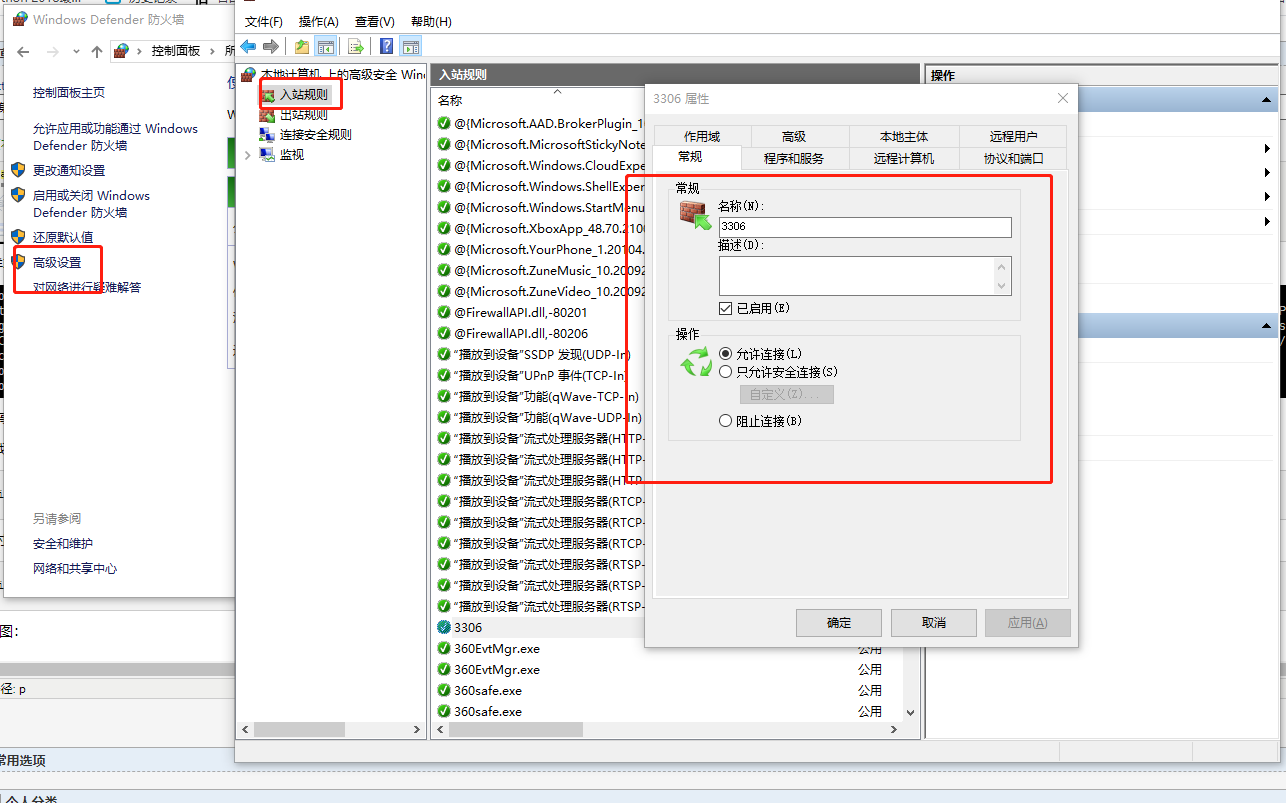Open the 远程计算机 tab
The width and height of the screenshot is (1286, 803).
904,158
